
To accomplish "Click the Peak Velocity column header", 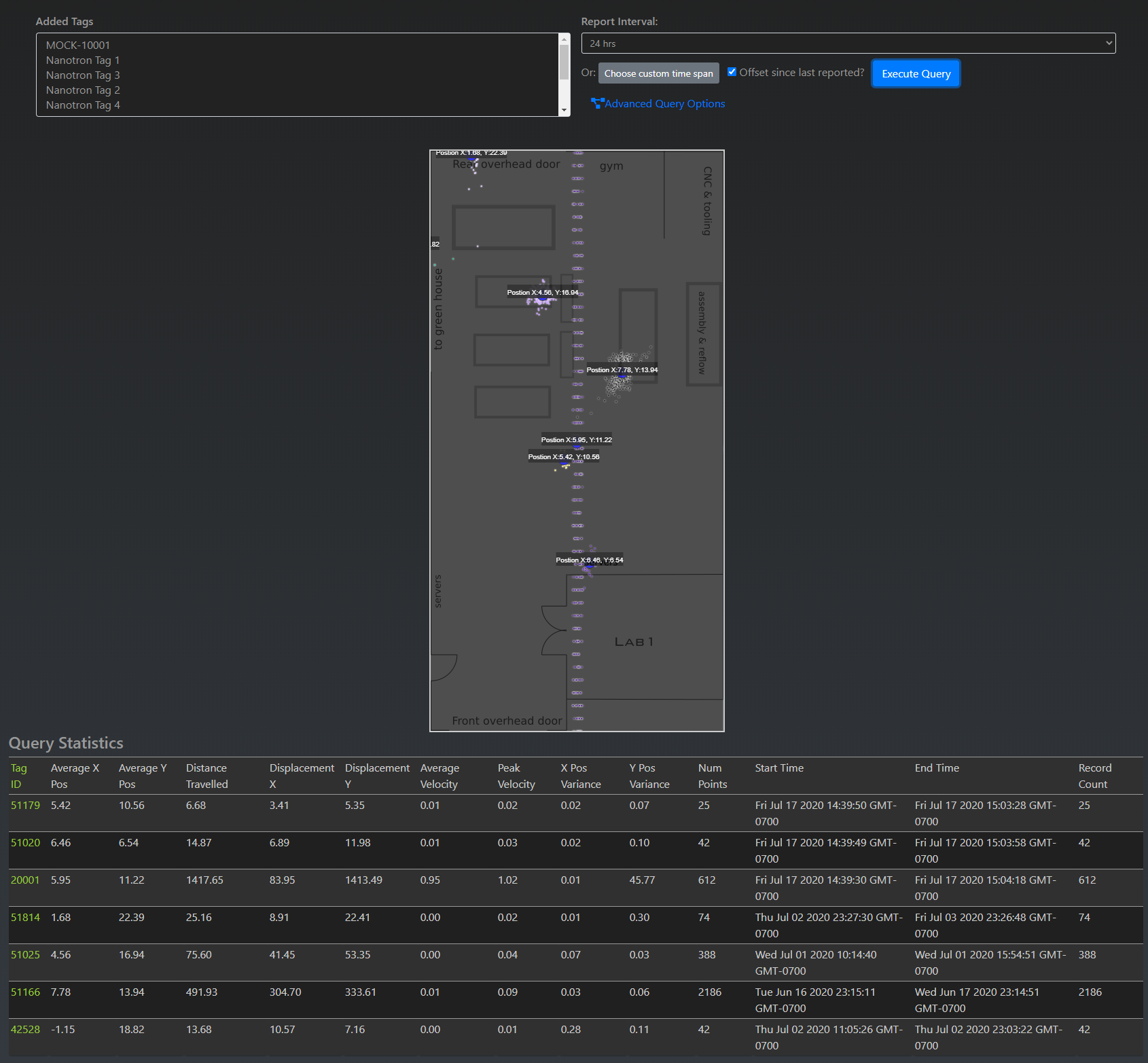I will click(516, 776).
